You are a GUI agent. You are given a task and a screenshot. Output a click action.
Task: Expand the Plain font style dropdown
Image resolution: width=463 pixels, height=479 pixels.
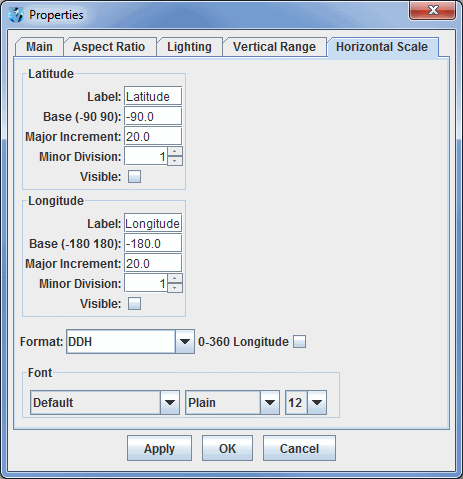232,403
